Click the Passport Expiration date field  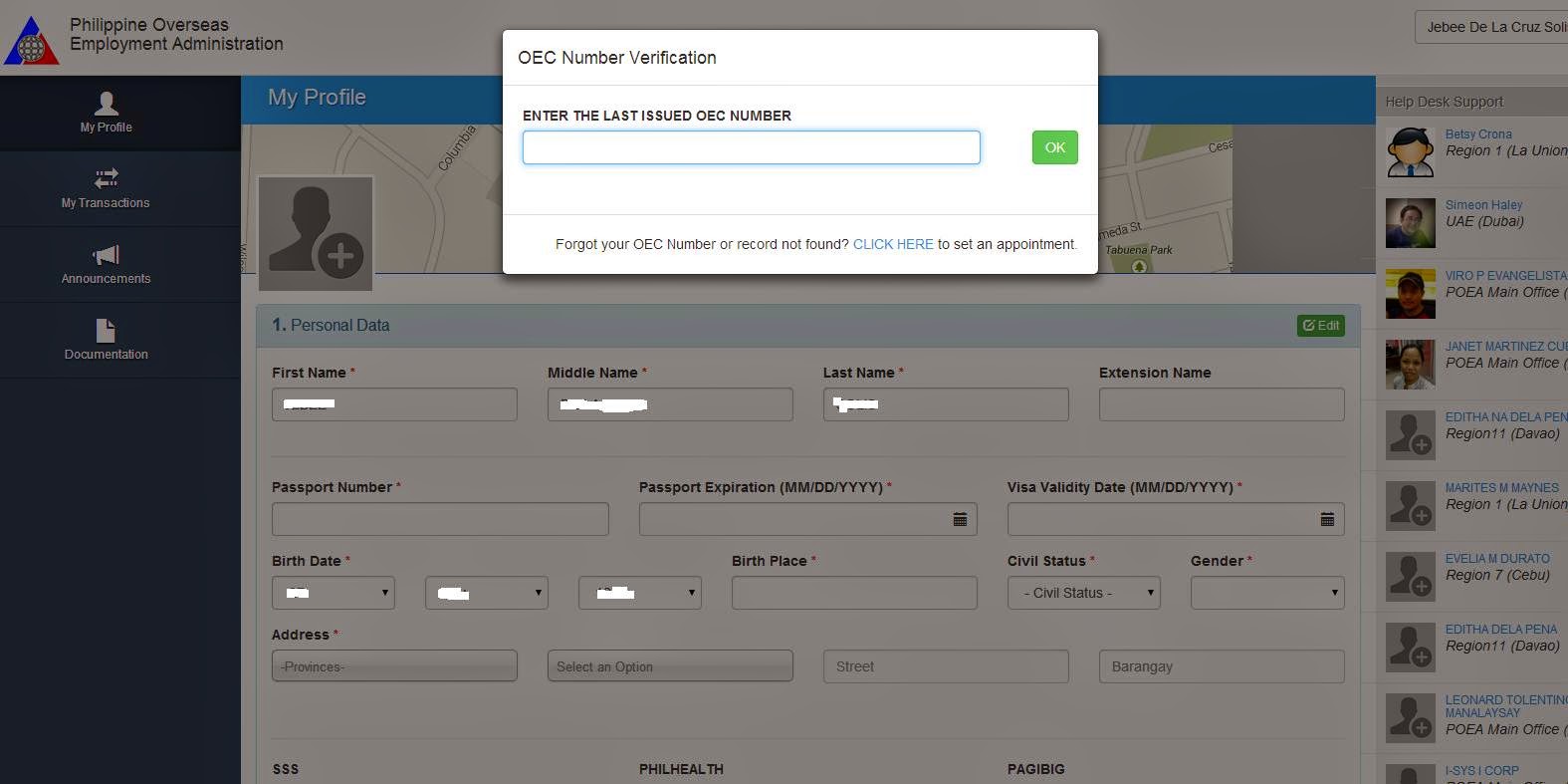[x=807, y=519]
